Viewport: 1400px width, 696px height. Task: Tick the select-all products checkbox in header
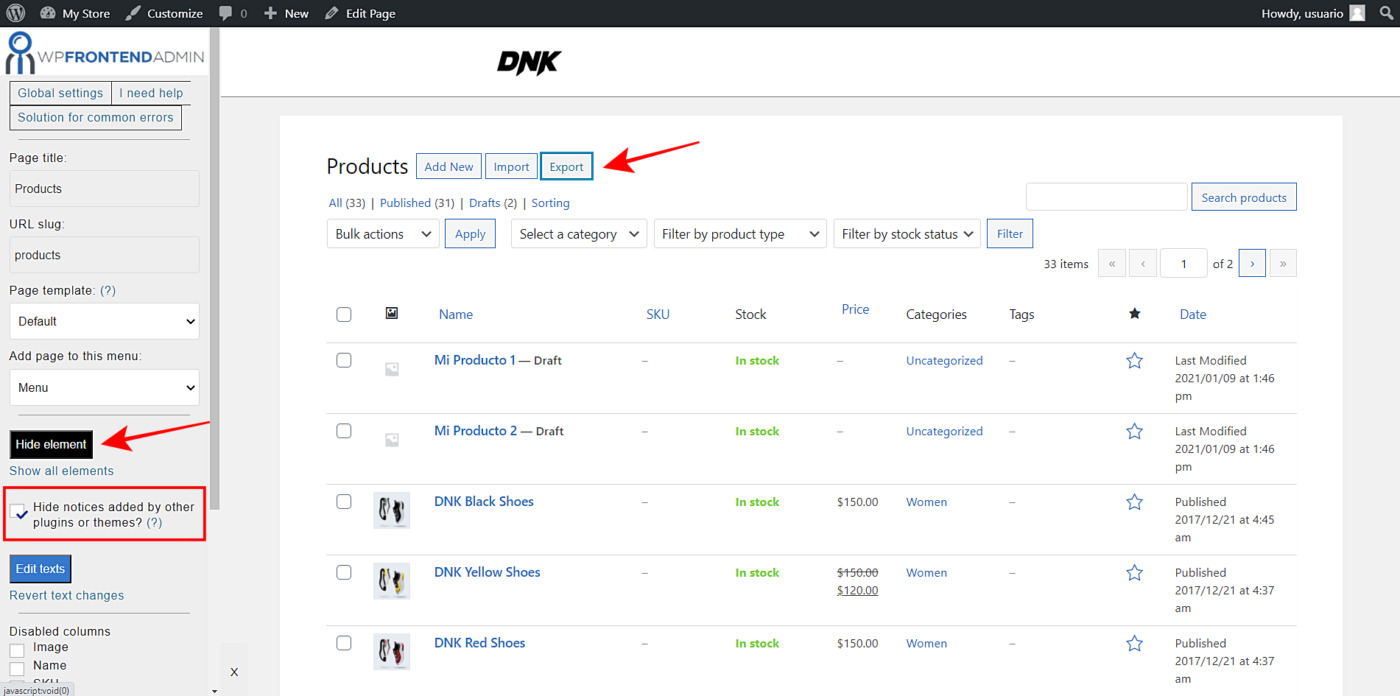point(344,314)
